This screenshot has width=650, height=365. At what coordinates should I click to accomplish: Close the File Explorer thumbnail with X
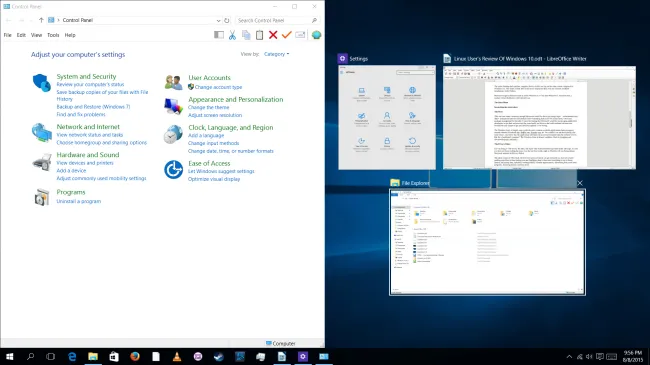click(x=580, y=183)
